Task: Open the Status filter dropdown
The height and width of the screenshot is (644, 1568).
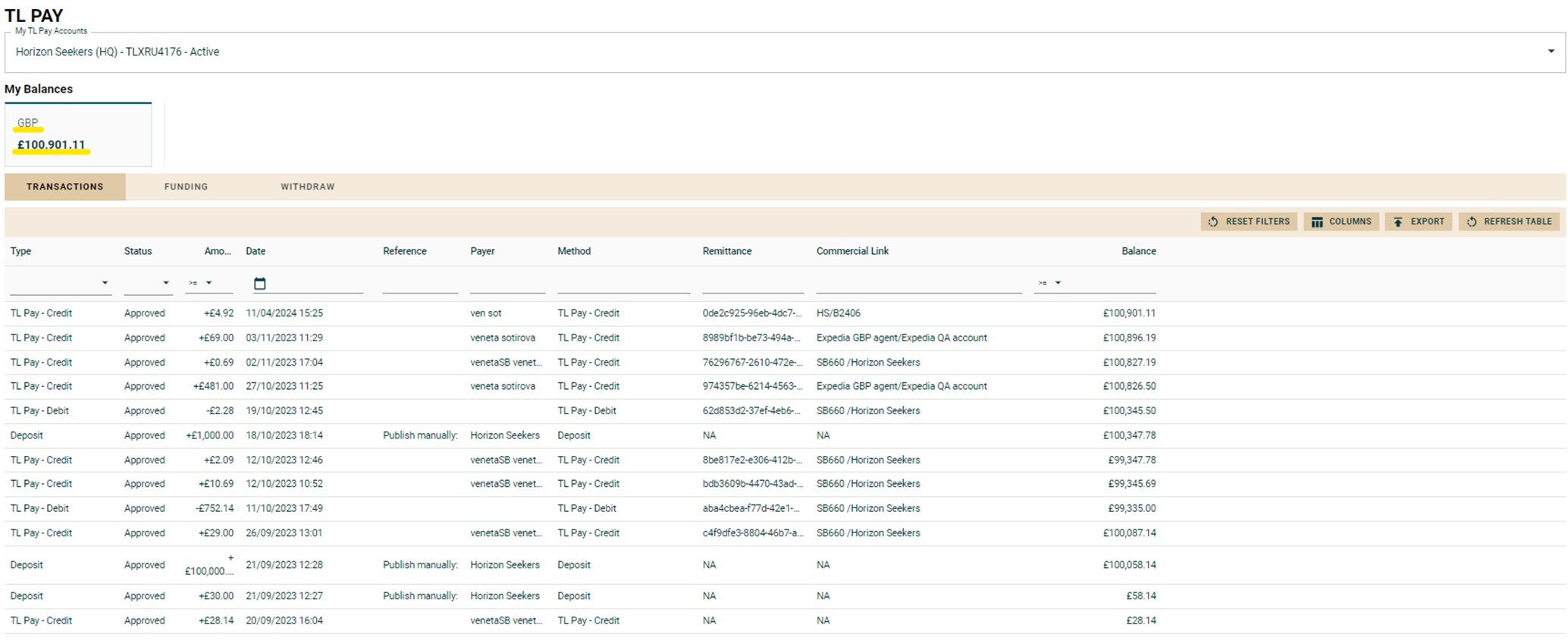Action: pos(166,284)
